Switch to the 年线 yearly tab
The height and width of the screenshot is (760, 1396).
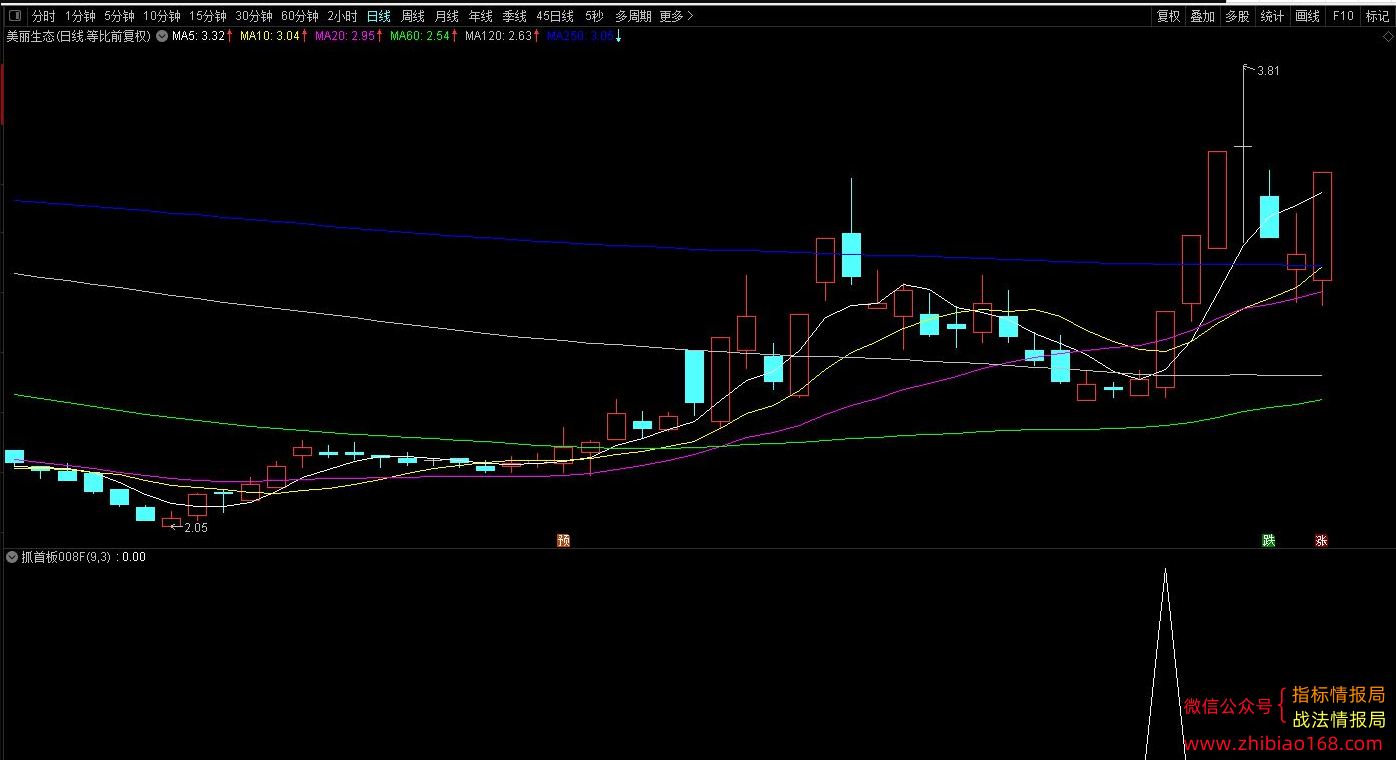tap(481, 16)
